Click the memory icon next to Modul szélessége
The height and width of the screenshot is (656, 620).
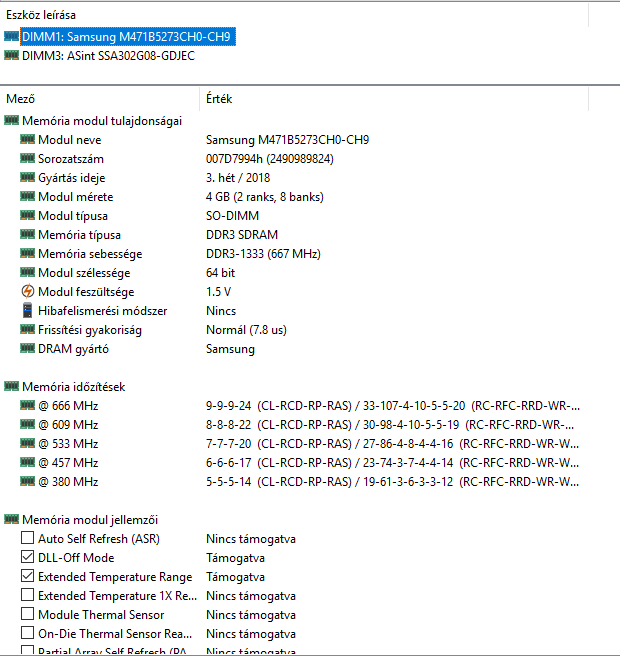click(27, 272)
